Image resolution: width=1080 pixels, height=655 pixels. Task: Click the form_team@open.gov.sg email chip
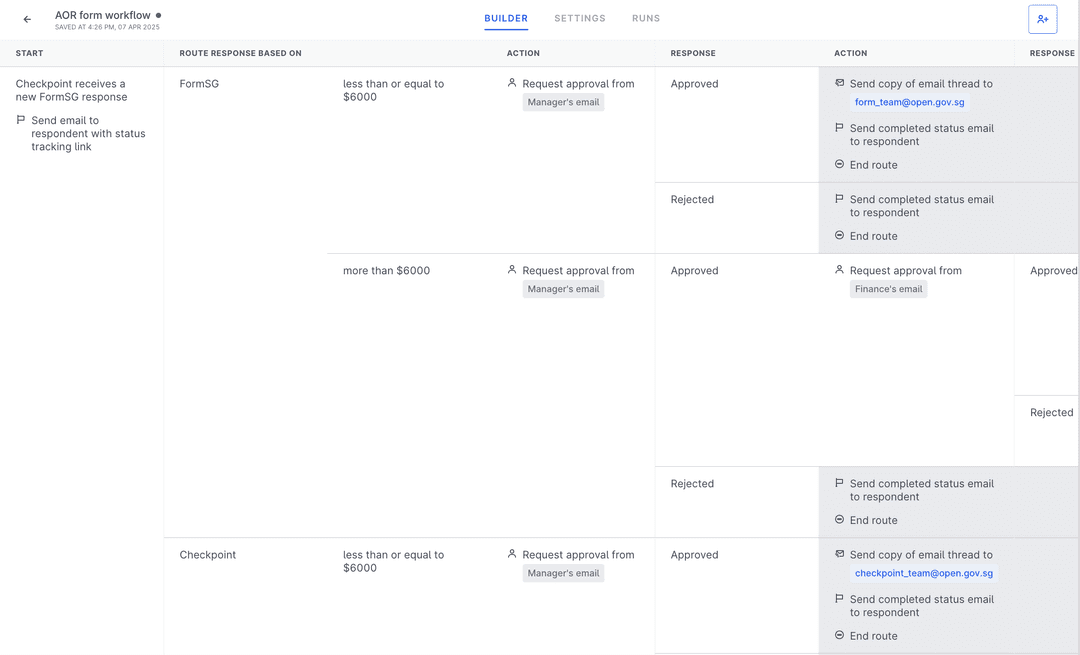[909, 102]
